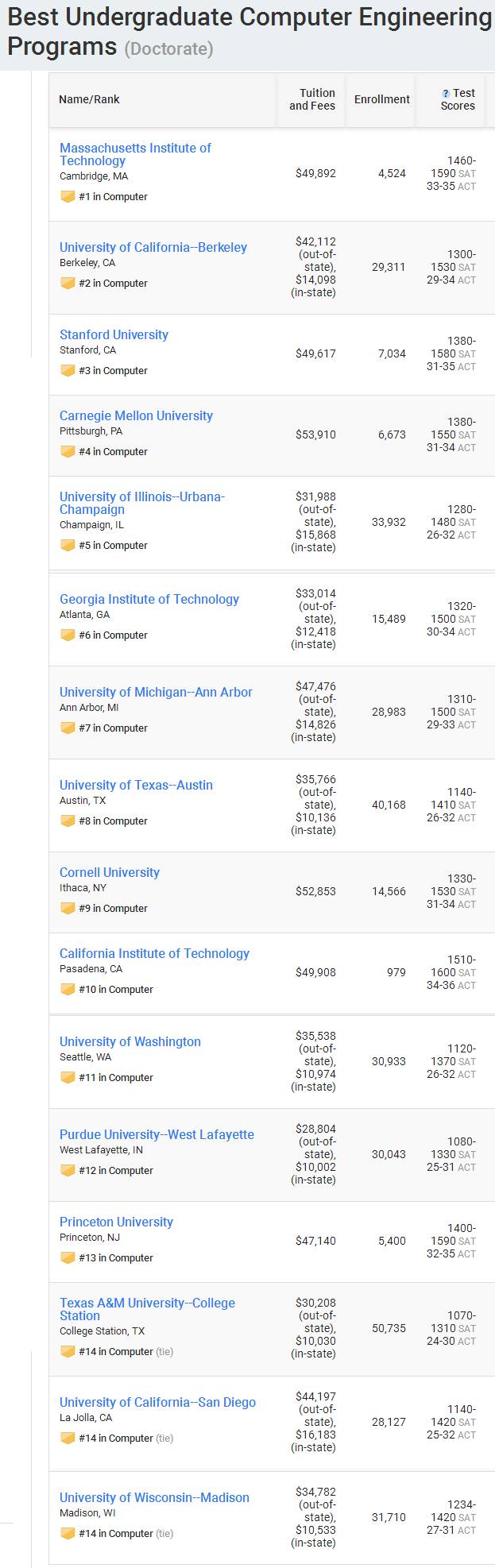Open University of Illinois--Urbana-Champaign link
This screenshot has height=1568, width=495.
point(141,503)
